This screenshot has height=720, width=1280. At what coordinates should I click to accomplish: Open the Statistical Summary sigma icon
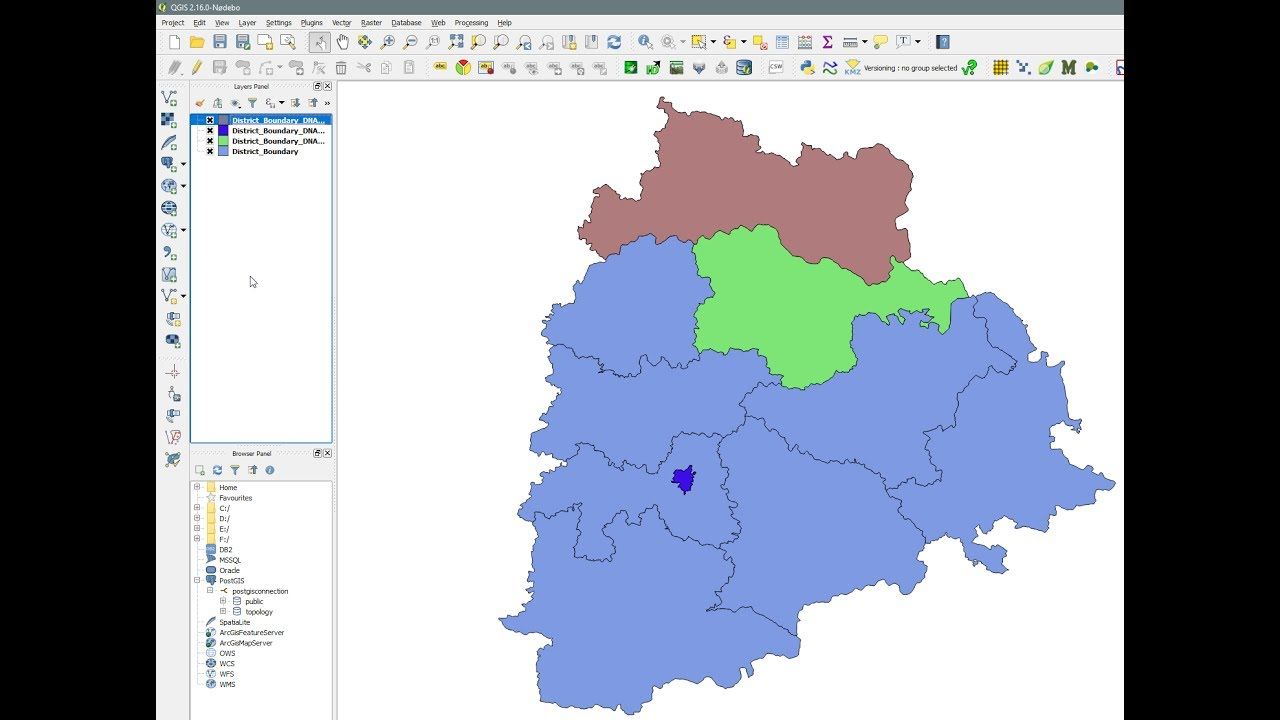(827, 42)
